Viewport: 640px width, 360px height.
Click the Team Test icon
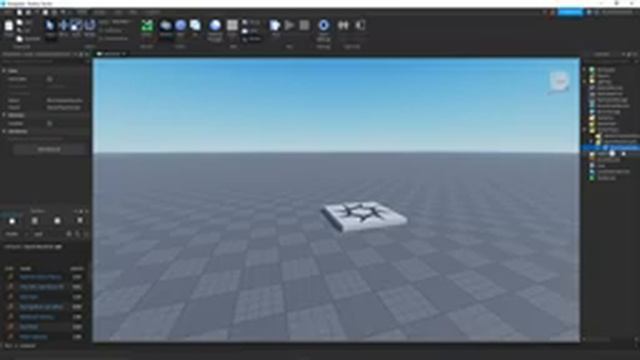[x=343, y=25]
